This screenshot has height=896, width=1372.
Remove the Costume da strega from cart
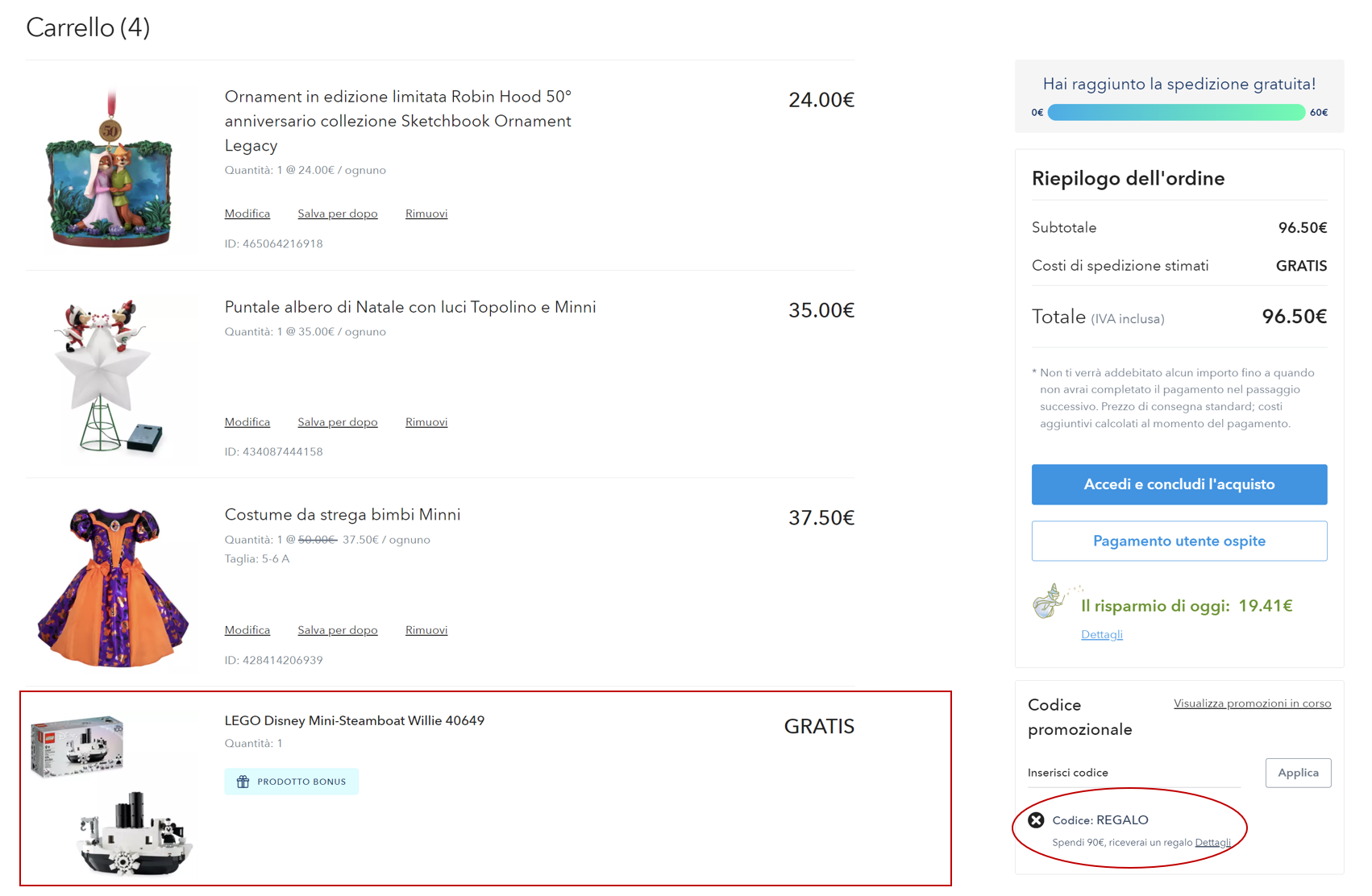[426, 630]
